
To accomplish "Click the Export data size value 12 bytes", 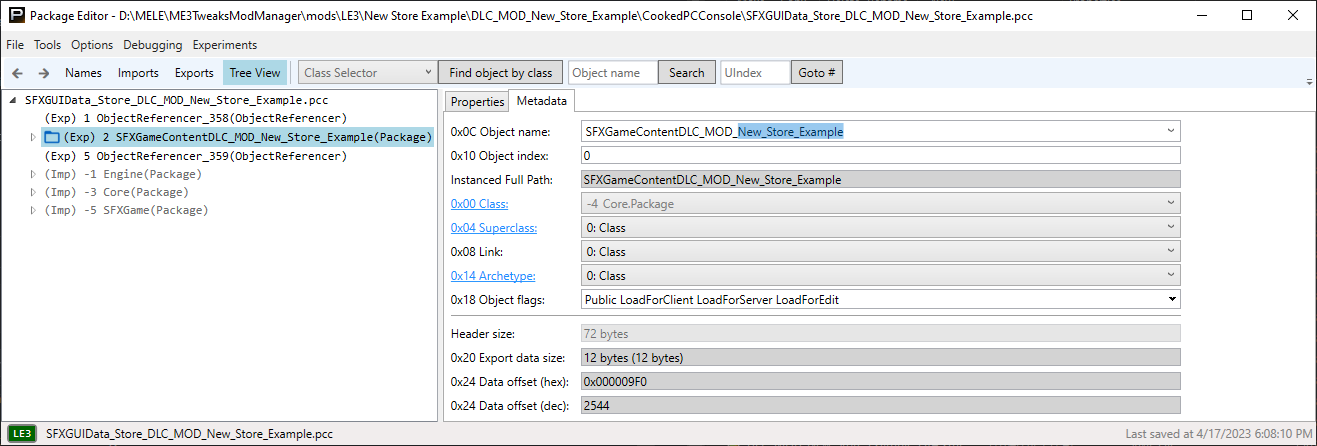I will point(881,358).
